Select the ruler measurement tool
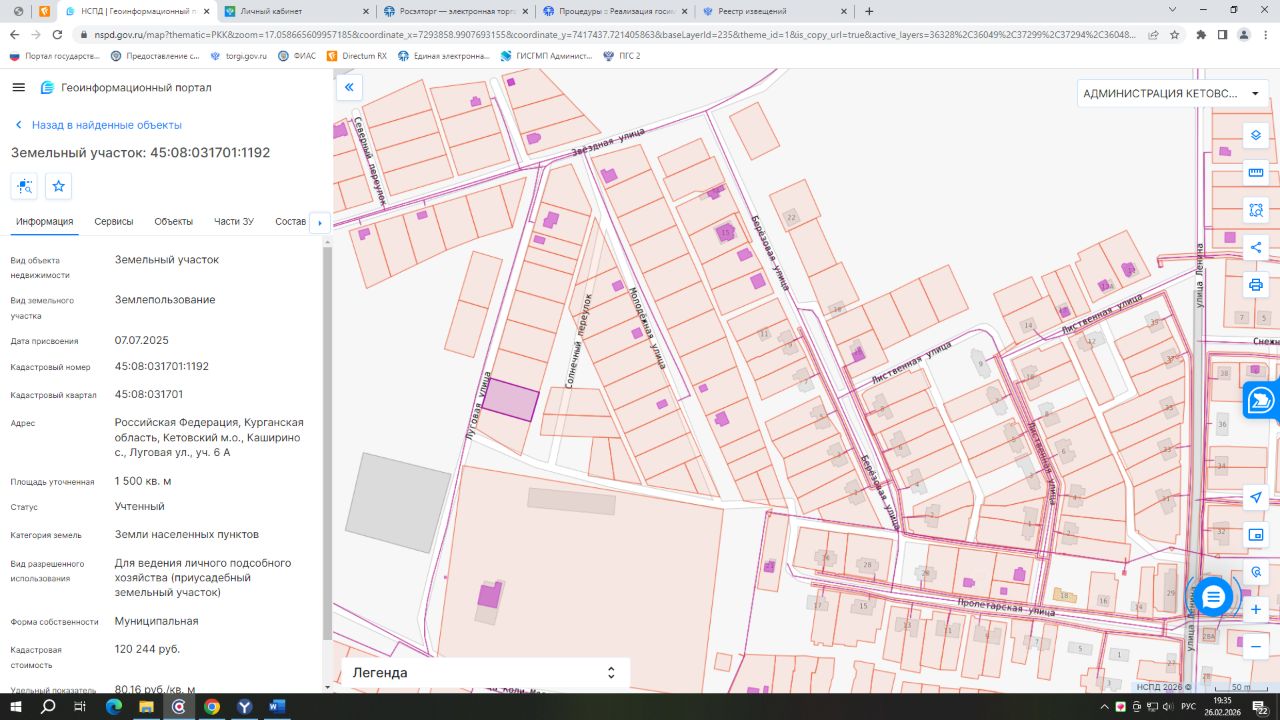Viewport: 1280px width, 720px height. (1256, 173)
